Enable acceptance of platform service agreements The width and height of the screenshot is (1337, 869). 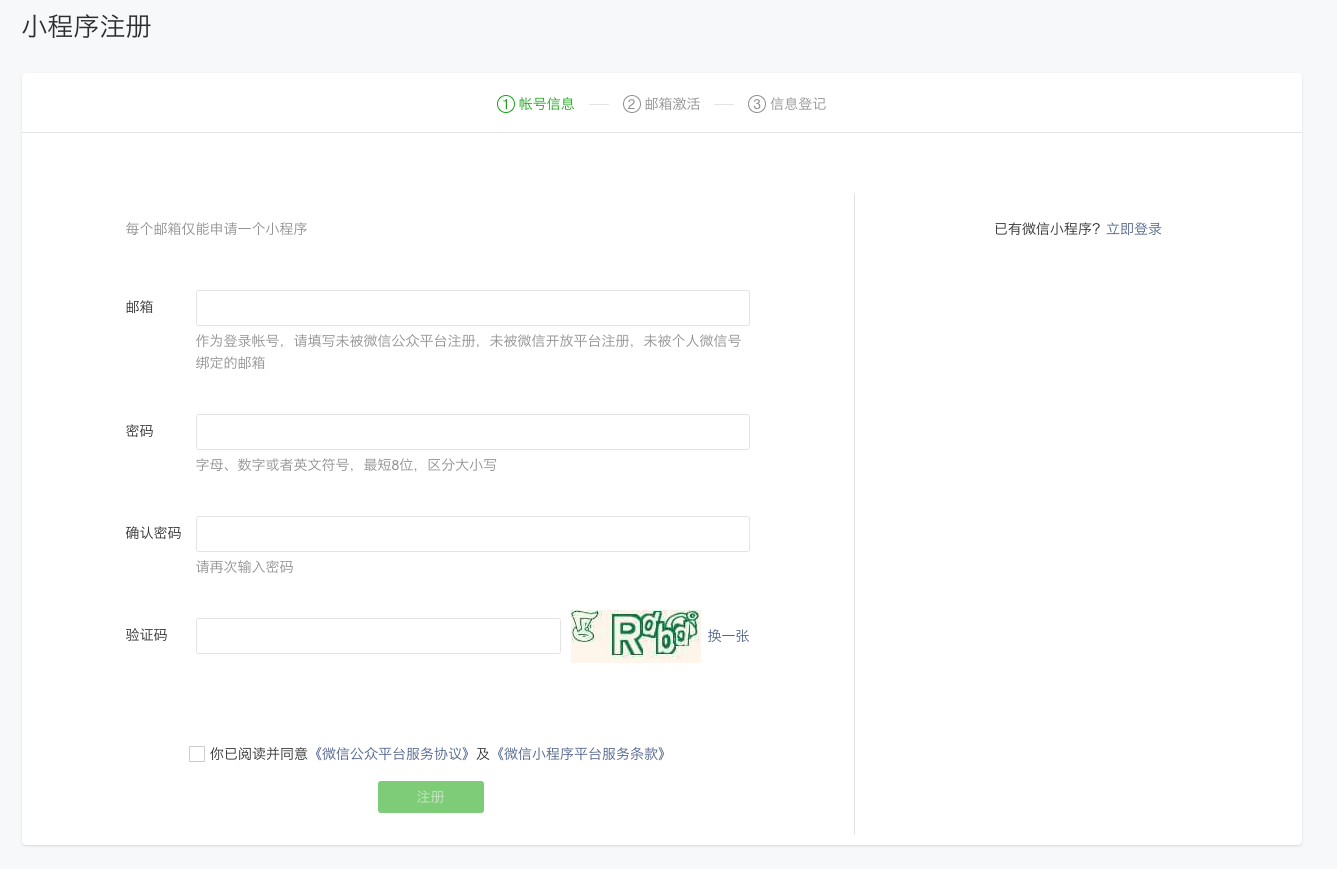click(x=196, y=753)
